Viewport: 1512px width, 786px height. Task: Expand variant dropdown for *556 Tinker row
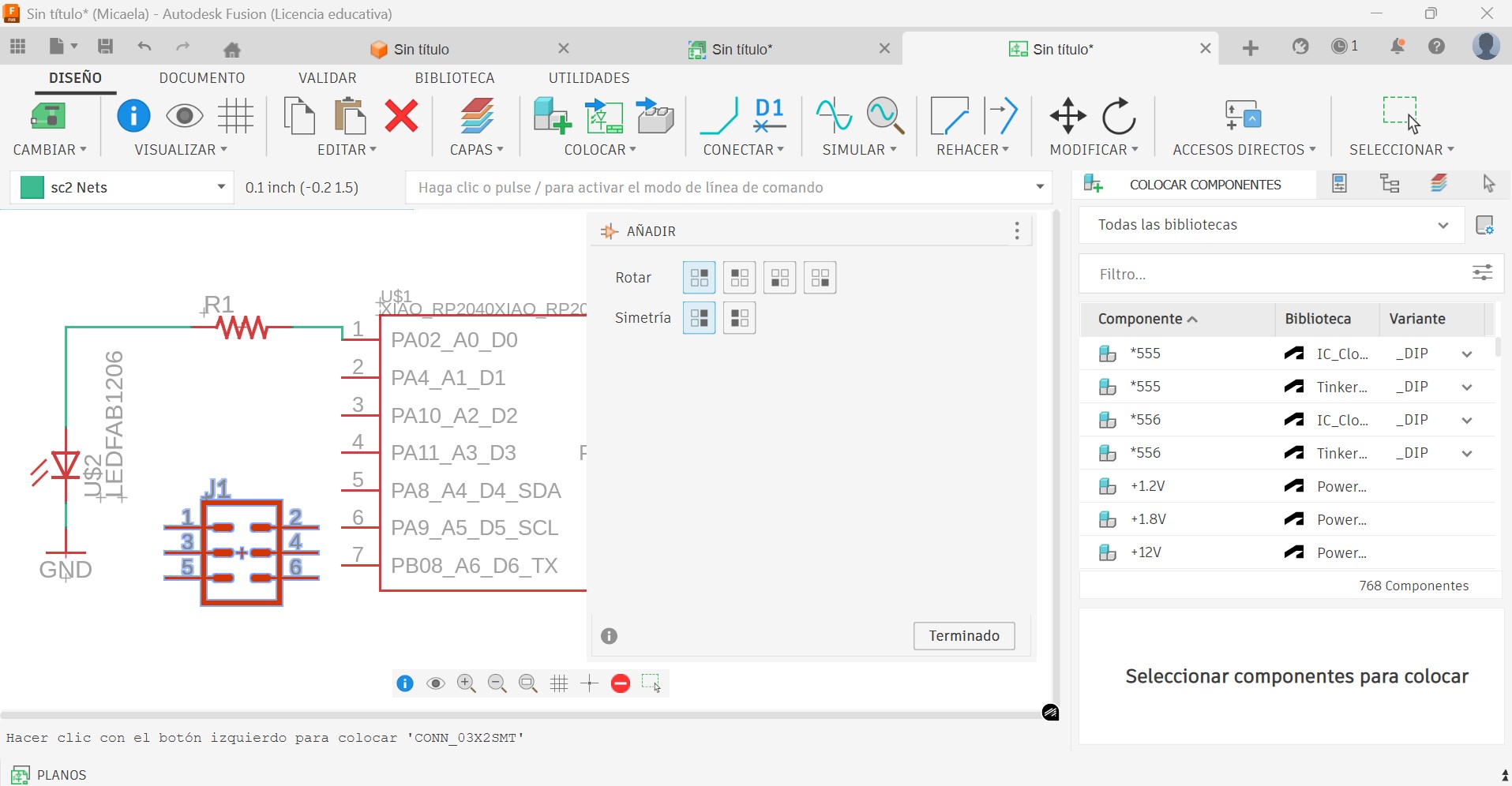[x=1467, y=453]
